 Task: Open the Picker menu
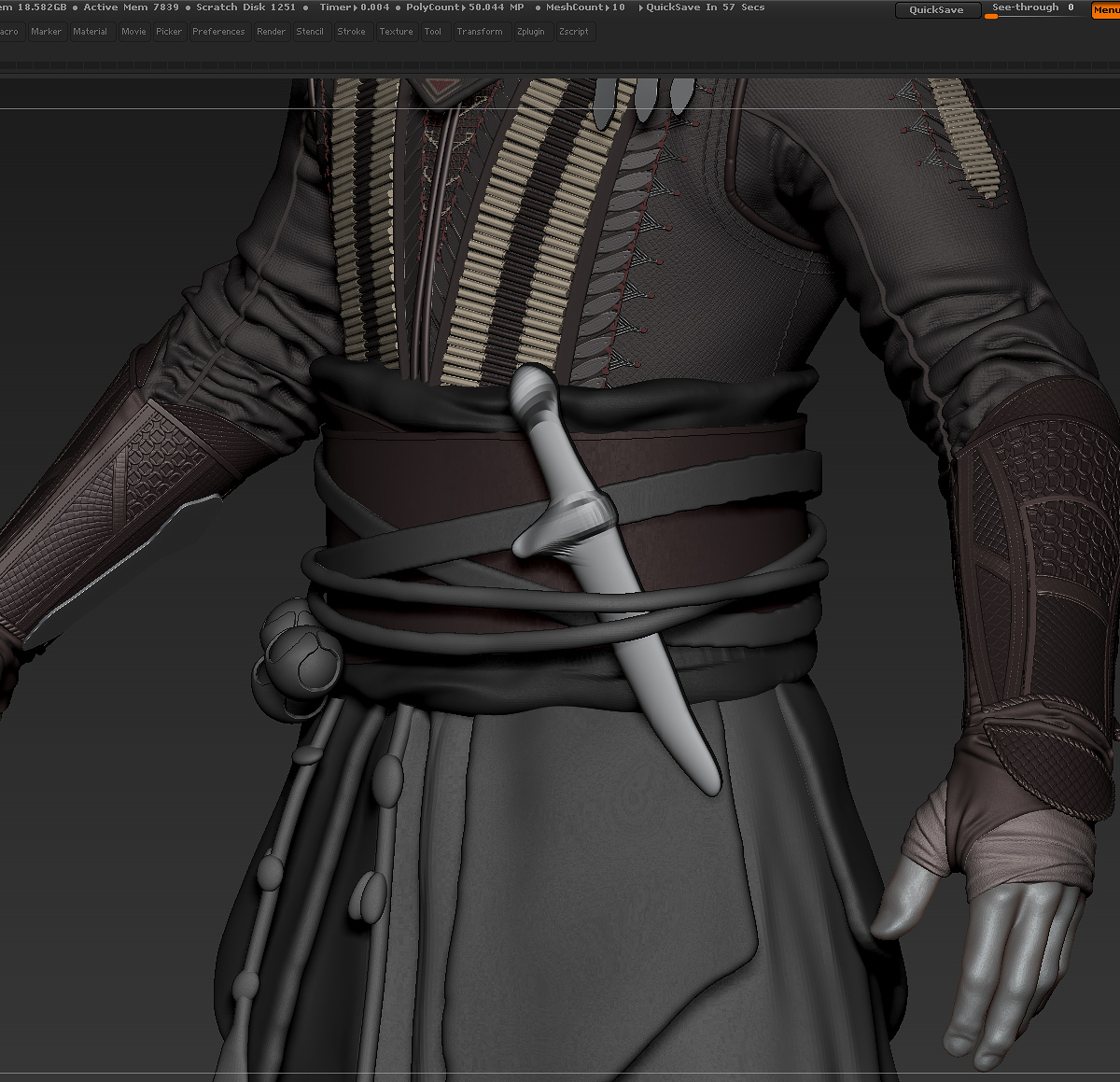169,32
